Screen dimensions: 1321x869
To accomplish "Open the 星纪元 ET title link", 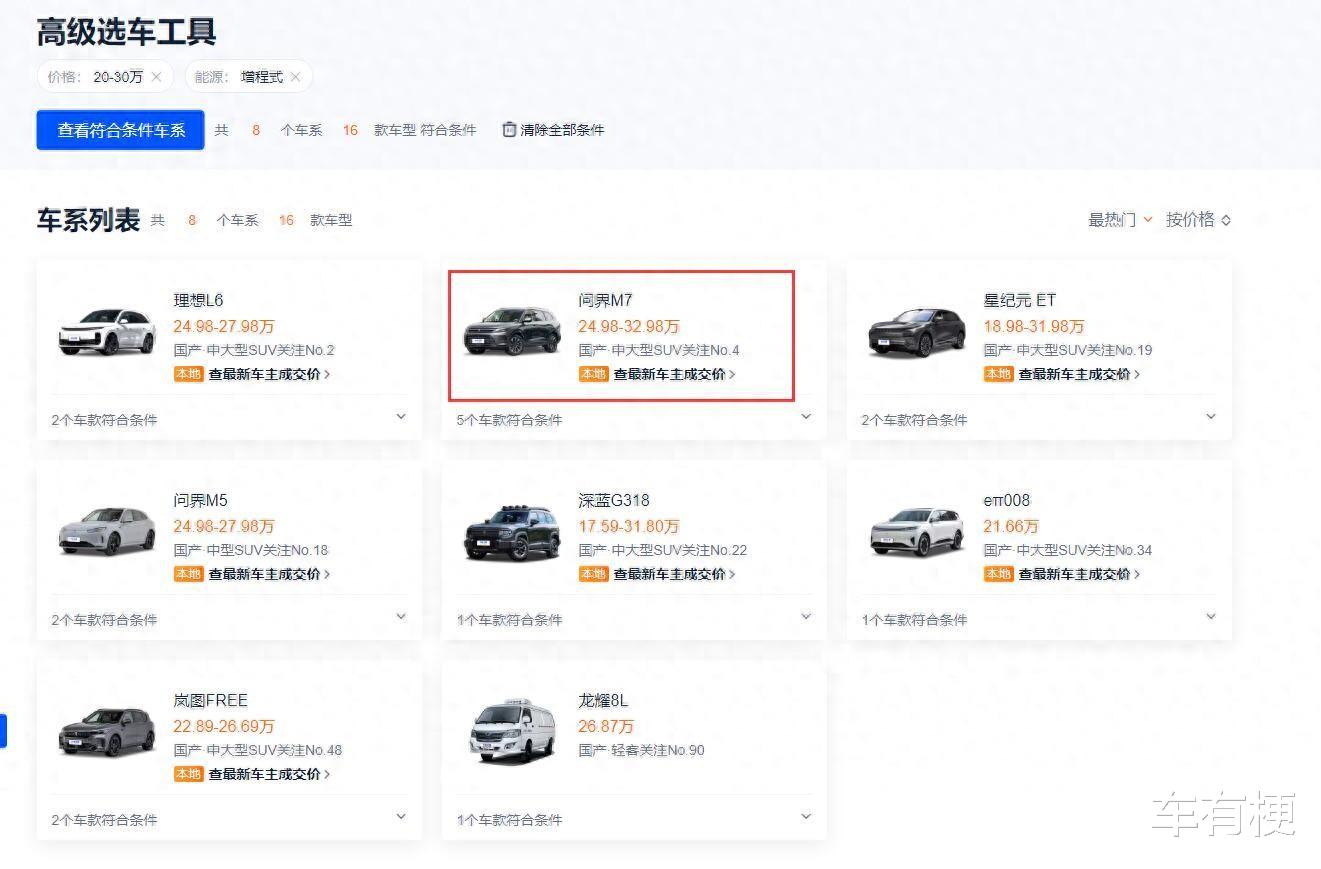I will click(1019, 300).
